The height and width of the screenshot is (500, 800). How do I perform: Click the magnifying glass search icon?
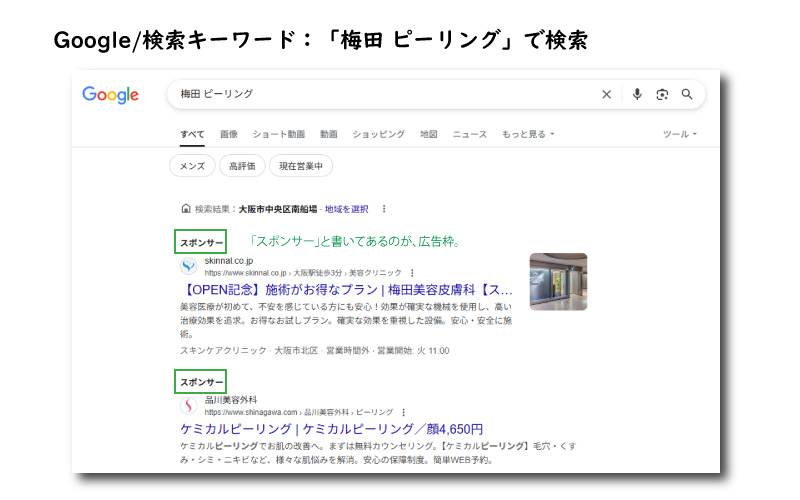tap(687, 94)
